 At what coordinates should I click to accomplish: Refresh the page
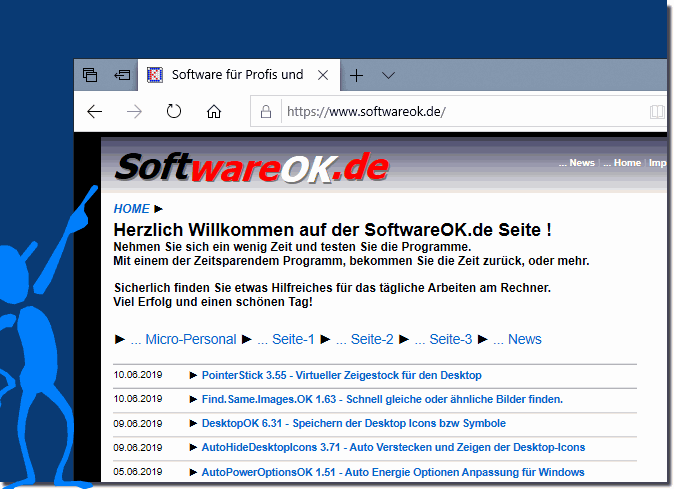click(174, 111)
